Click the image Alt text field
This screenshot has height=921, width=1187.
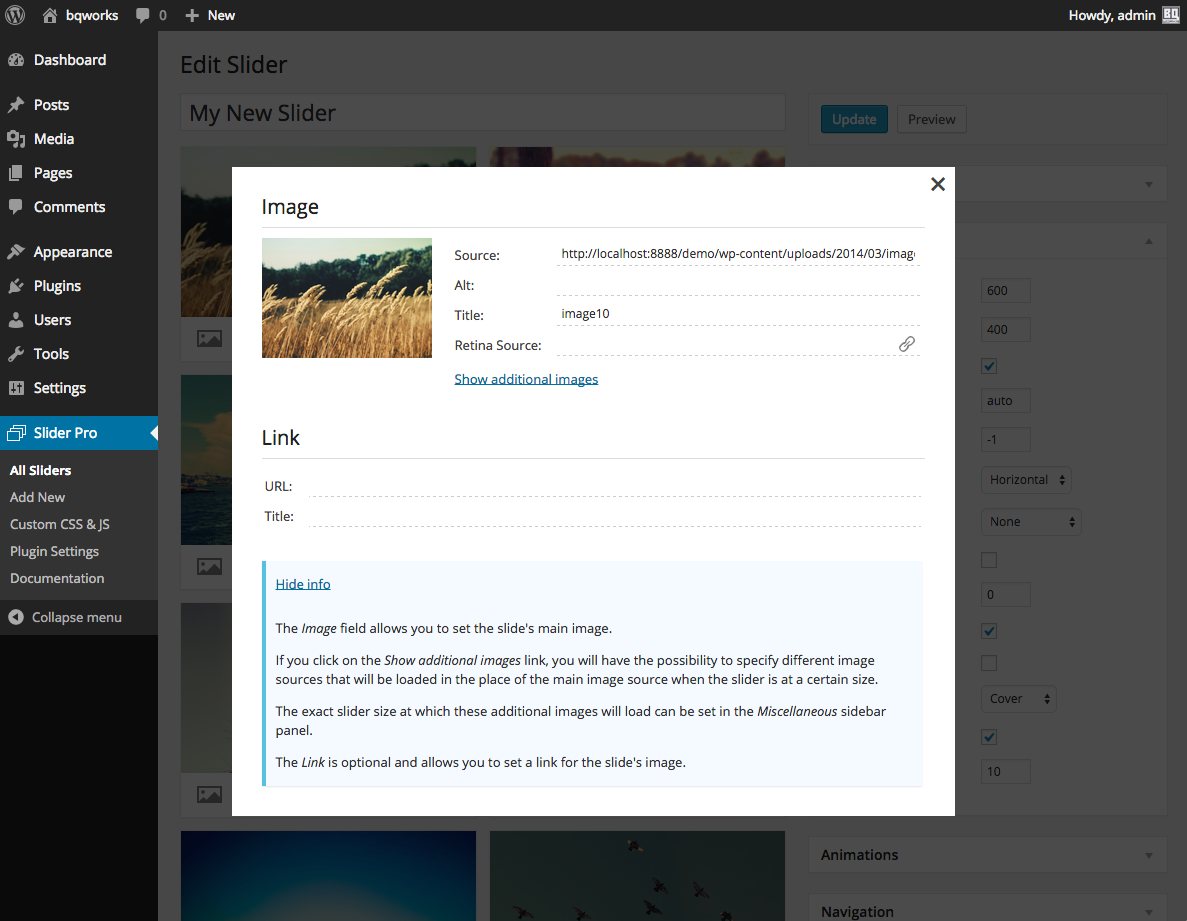pyautogui.click(x=738, y=284)
